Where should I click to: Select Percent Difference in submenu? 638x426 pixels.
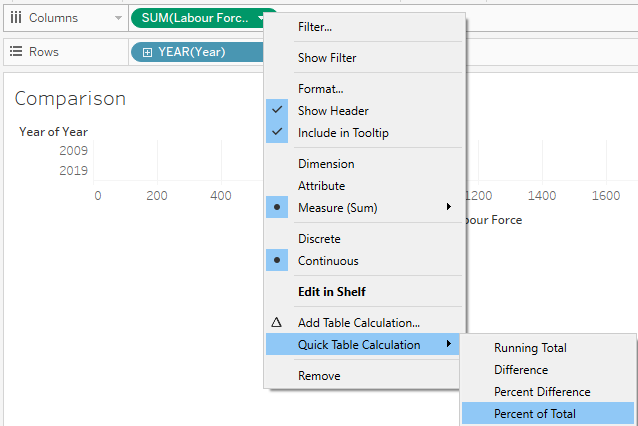542,392
